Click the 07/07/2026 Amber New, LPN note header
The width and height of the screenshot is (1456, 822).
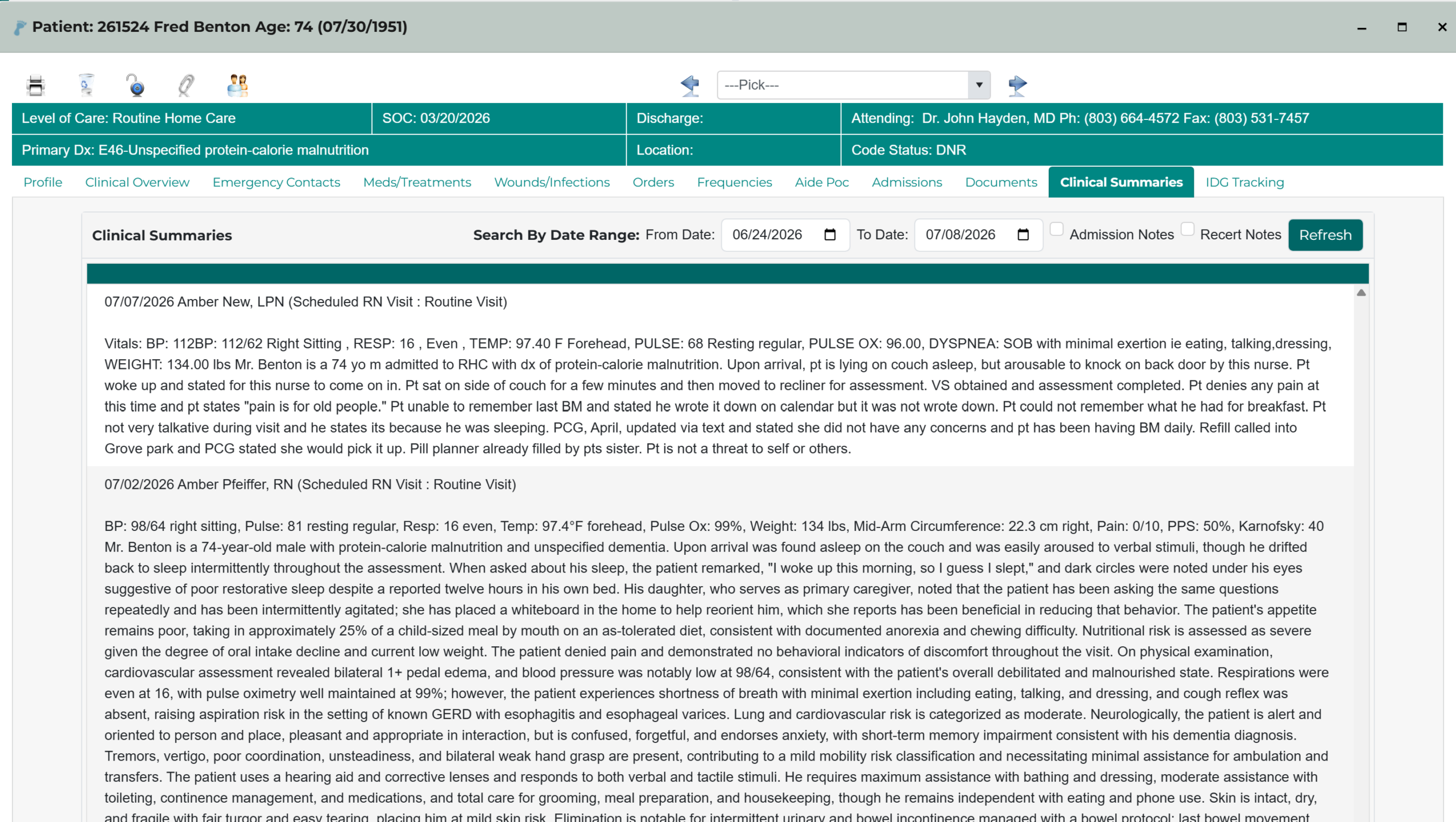305,302
